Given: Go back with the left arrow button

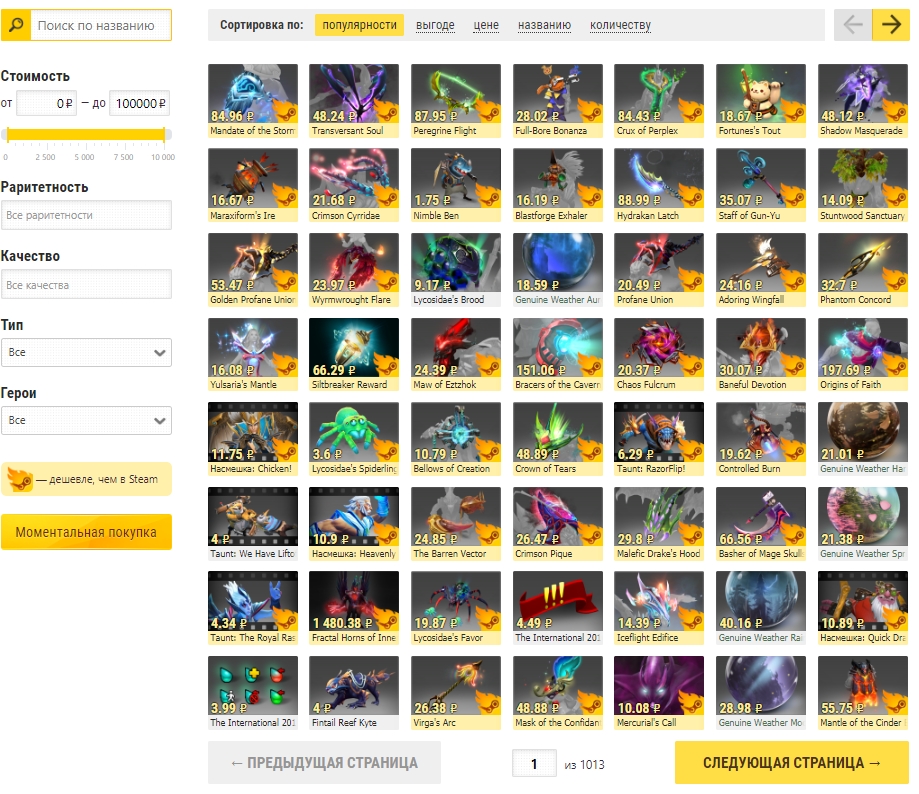Looking at the screenshot, I should point(853,25).
